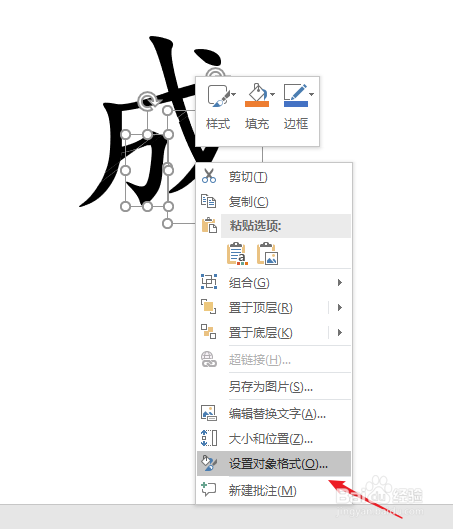Viewport: 453px width, 529px height.
Task: Expand the 填充 dropdown arrow
Action: (x=273, y=94)
